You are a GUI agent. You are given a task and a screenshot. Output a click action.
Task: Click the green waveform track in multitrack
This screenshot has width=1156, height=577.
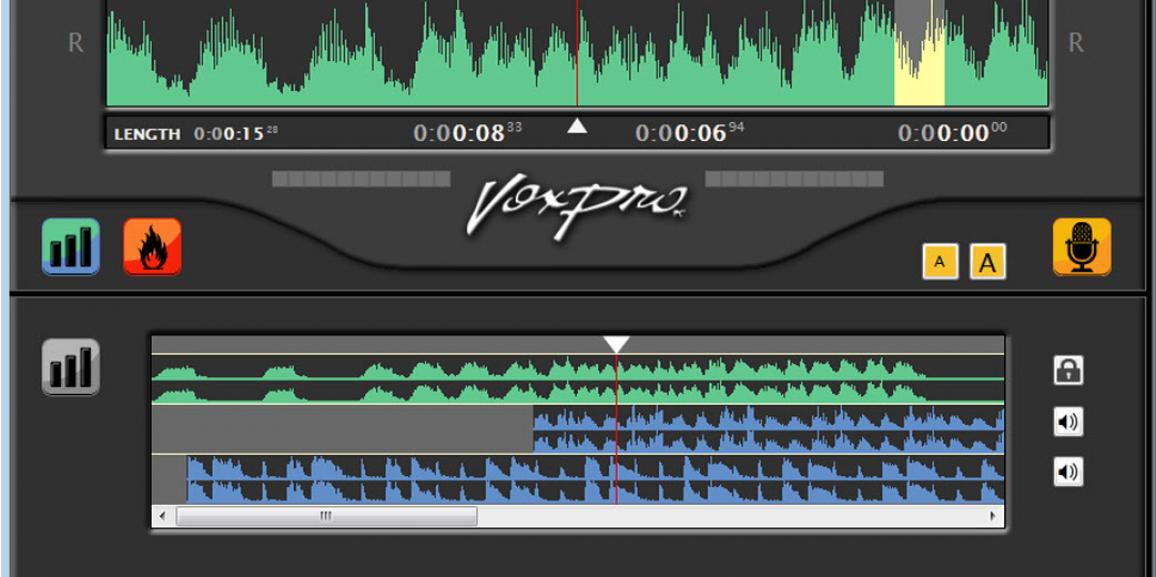pyautogui.click(x=578, y=379)
